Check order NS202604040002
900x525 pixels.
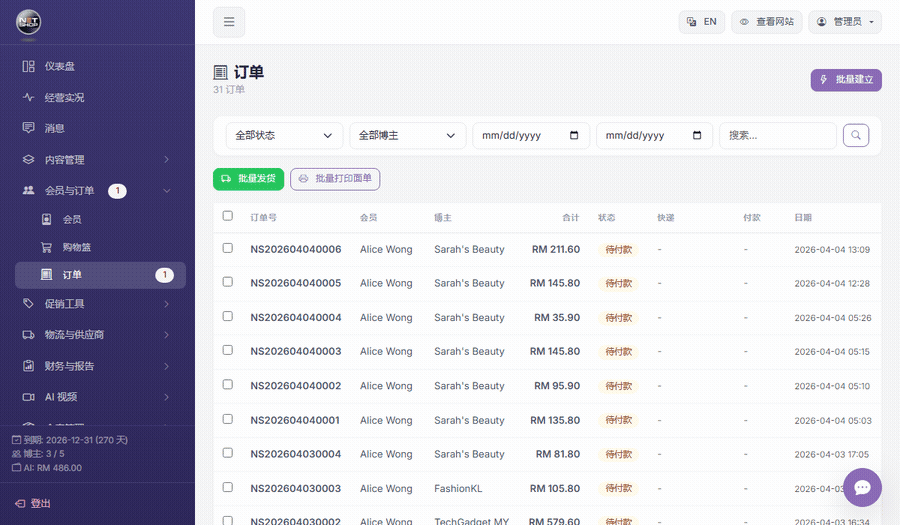coord(228,384)
